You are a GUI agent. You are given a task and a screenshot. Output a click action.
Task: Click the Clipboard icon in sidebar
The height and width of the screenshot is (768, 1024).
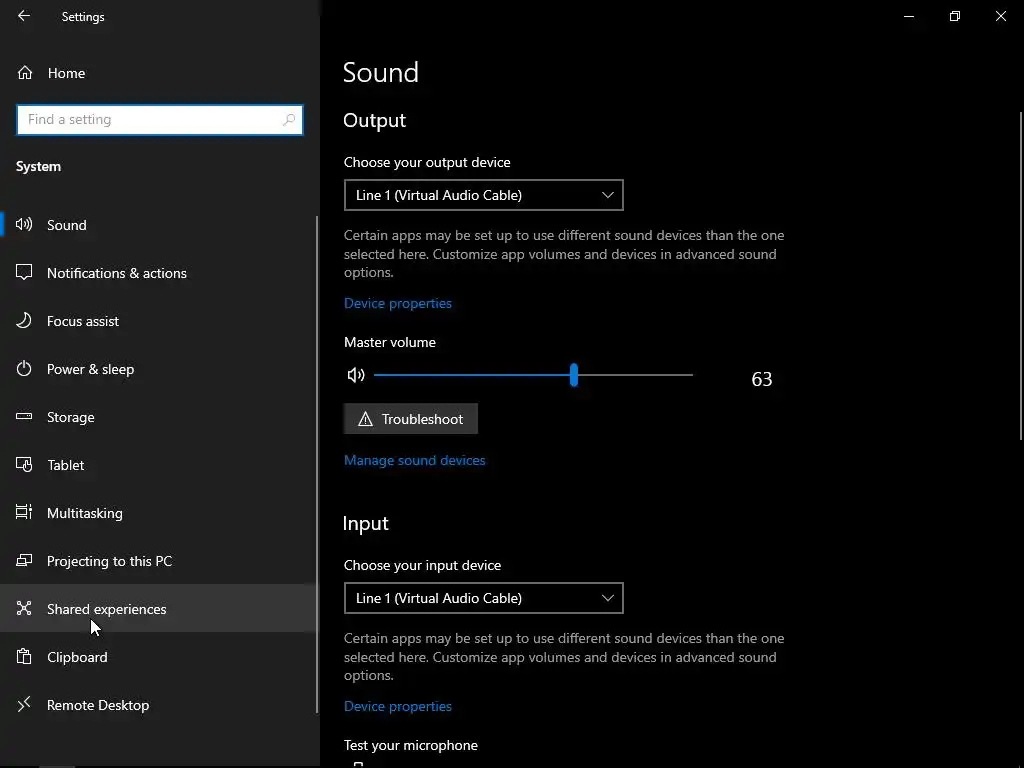[x=25, y=657]
